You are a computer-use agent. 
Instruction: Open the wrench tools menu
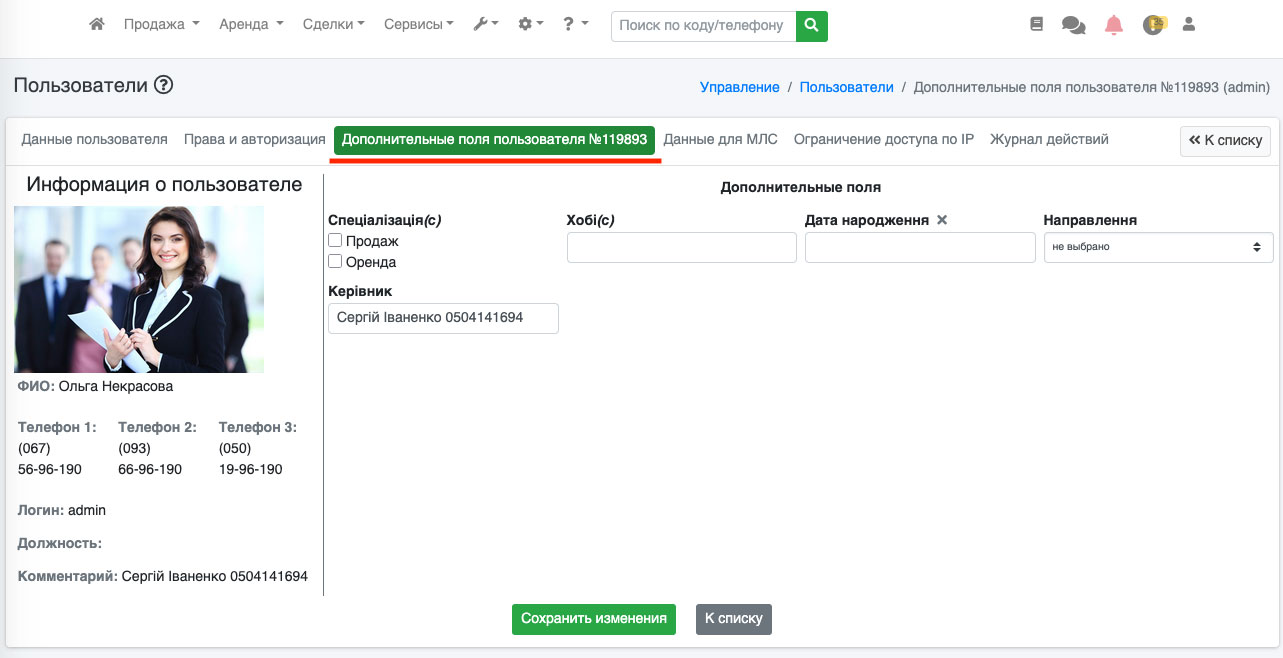tap(486, 24)
